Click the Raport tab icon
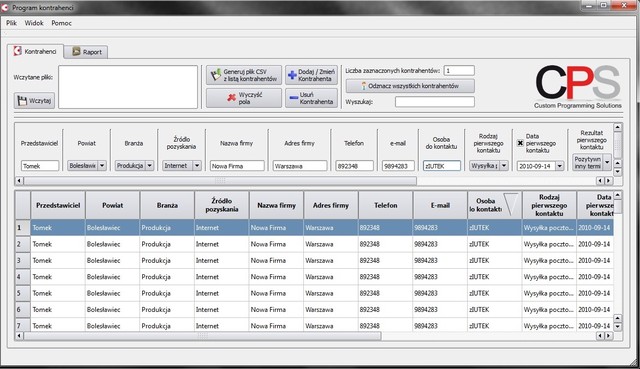 pos(76,51)
